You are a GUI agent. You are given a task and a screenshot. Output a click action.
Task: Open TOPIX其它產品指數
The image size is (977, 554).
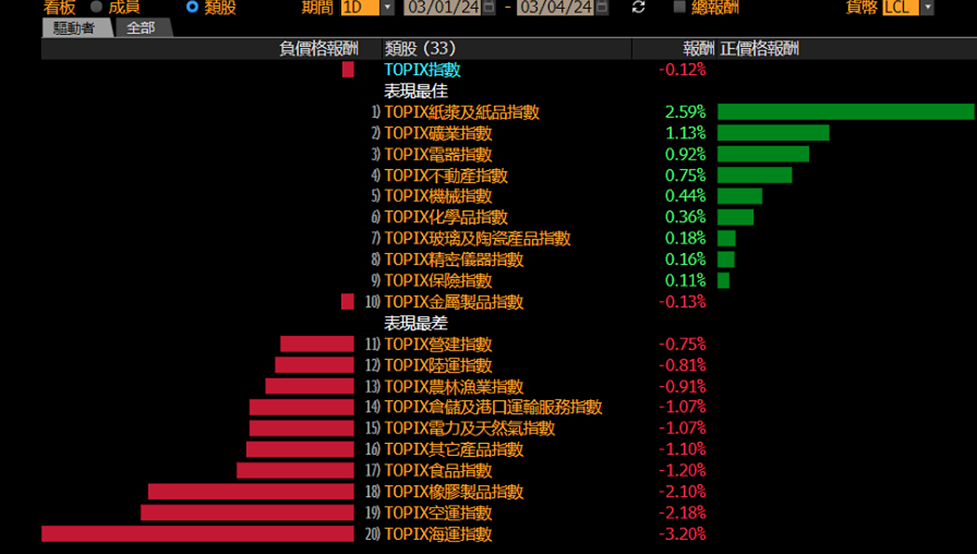(x=454, y=449)
